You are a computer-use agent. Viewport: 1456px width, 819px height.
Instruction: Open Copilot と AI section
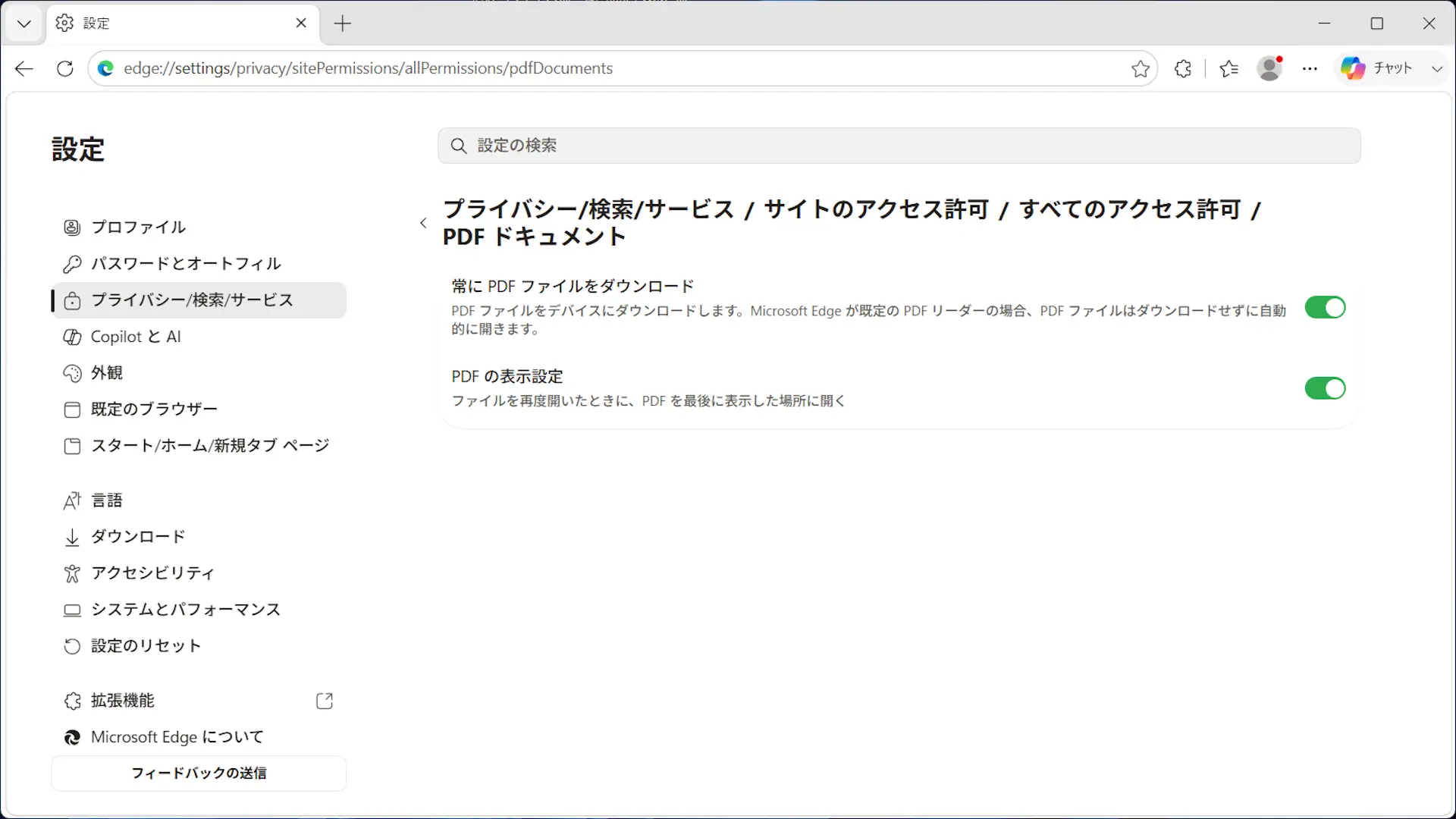(x=199, y=336)
